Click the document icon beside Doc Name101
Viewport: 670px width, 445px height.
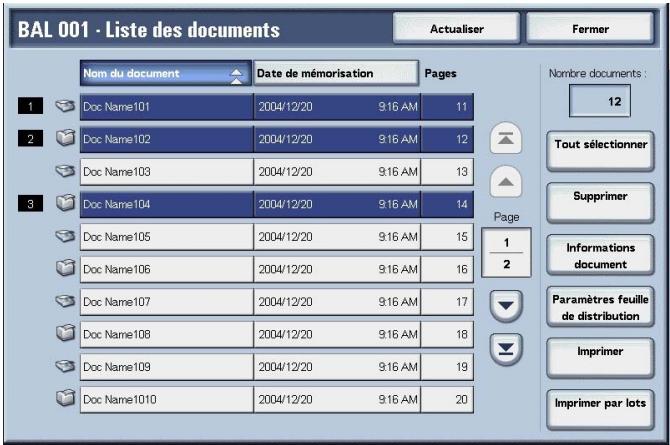click(65, 106)
